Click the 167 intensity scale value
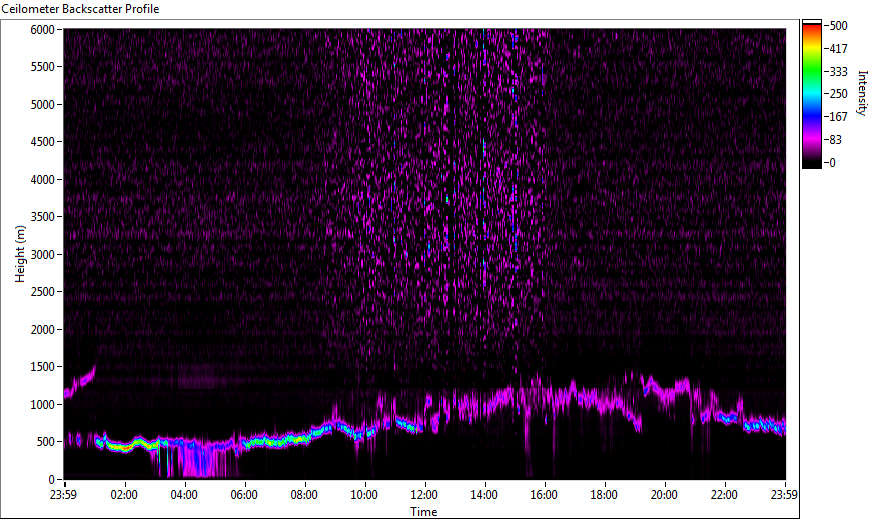Screen dimensions: 872x519 tap(838, 117)
